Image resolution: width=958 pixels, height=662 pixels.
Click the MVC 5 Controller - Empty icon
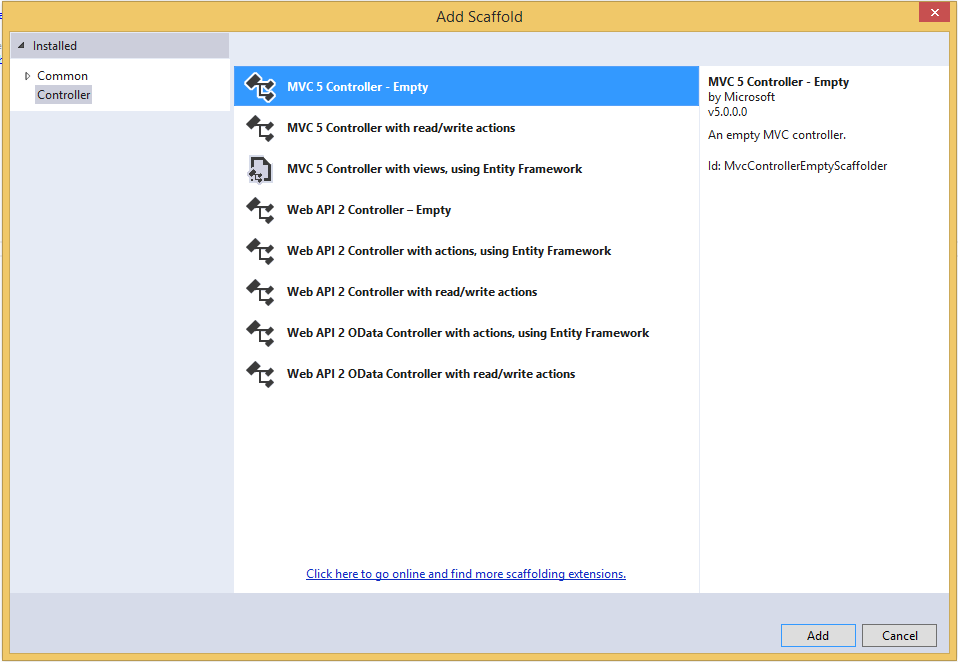pos(260,87)
